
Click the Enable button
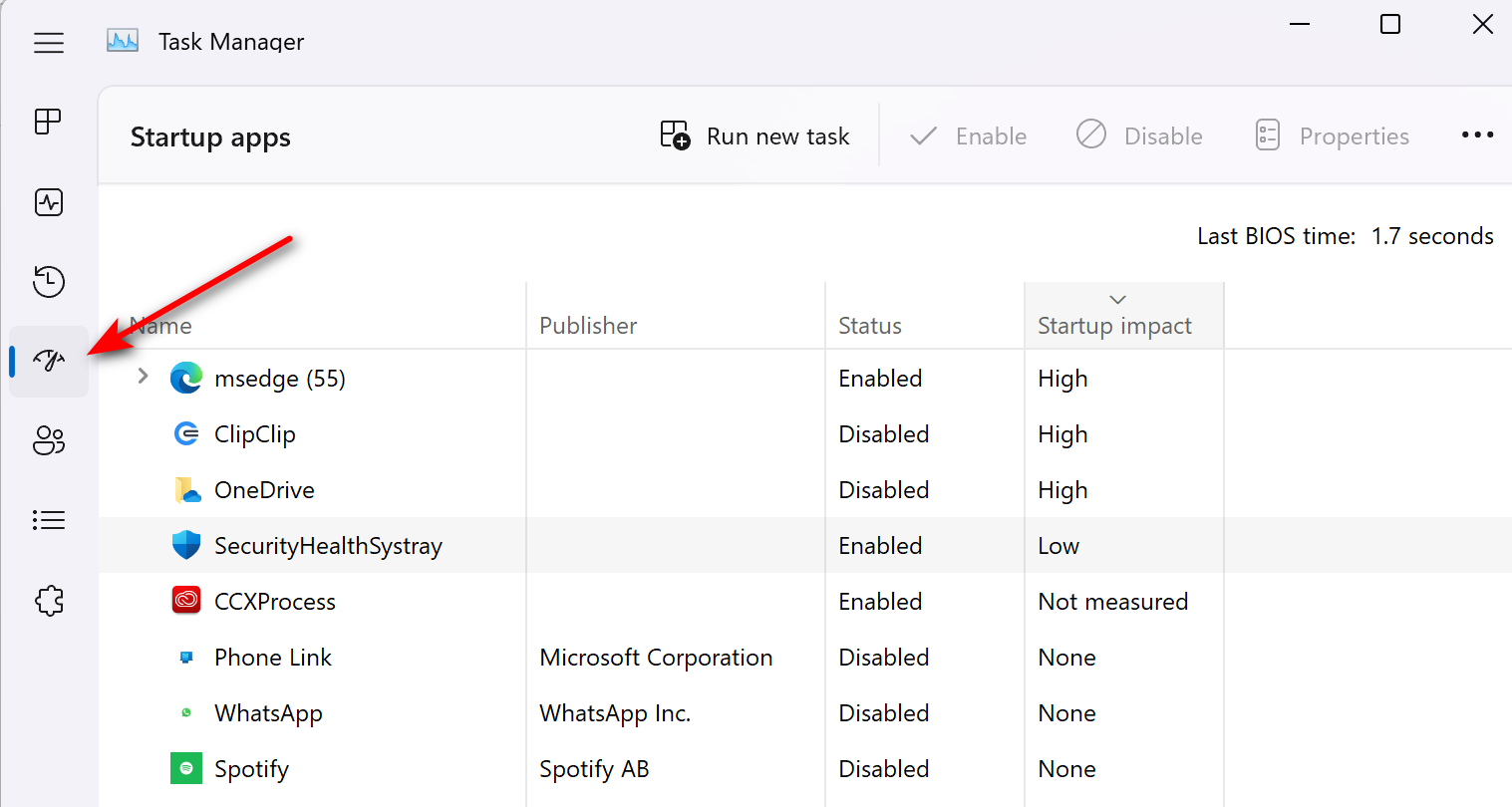coord(968,135)
